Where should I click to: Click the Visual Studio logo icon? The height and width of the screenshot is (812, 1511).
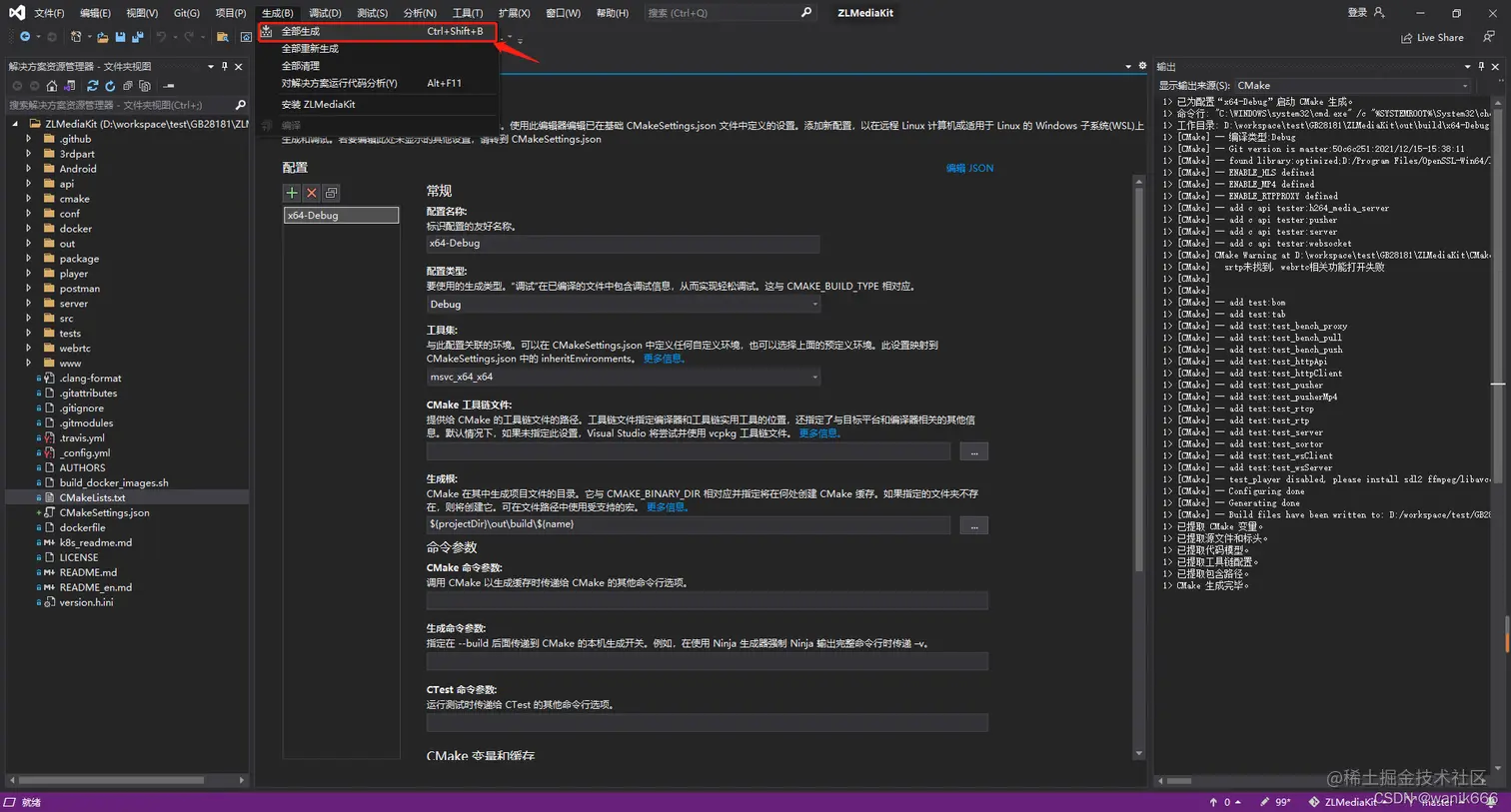(16, 13)
